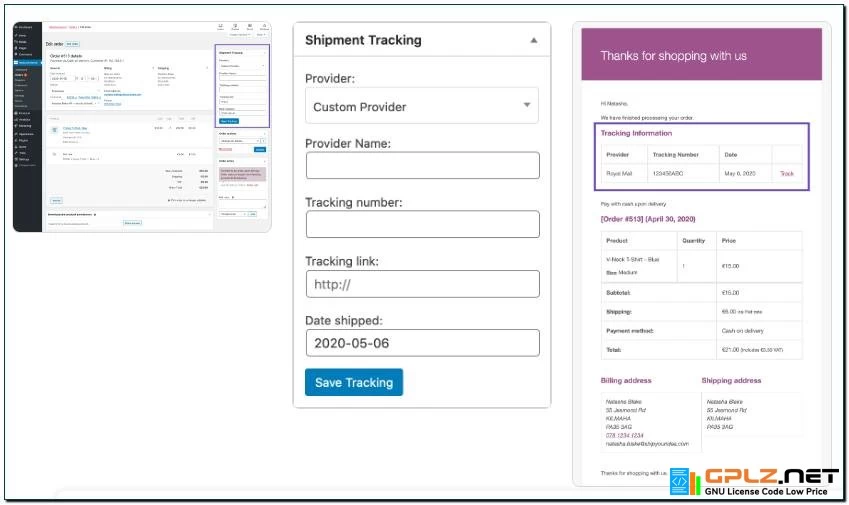Open Customer dropdown in order thumbnail

pos(75,103)
